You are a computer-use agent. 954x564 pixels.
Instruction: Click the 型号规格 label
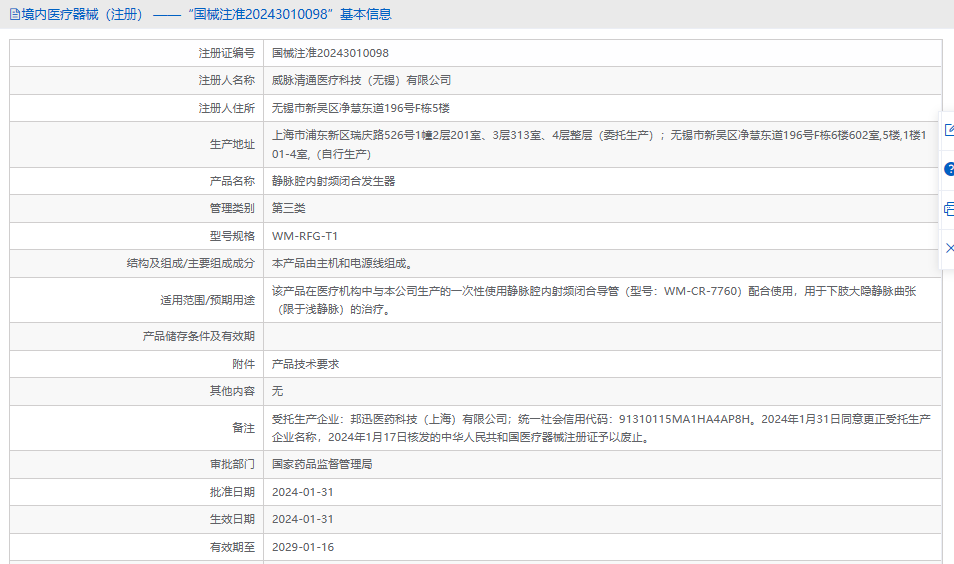[232, 236]
